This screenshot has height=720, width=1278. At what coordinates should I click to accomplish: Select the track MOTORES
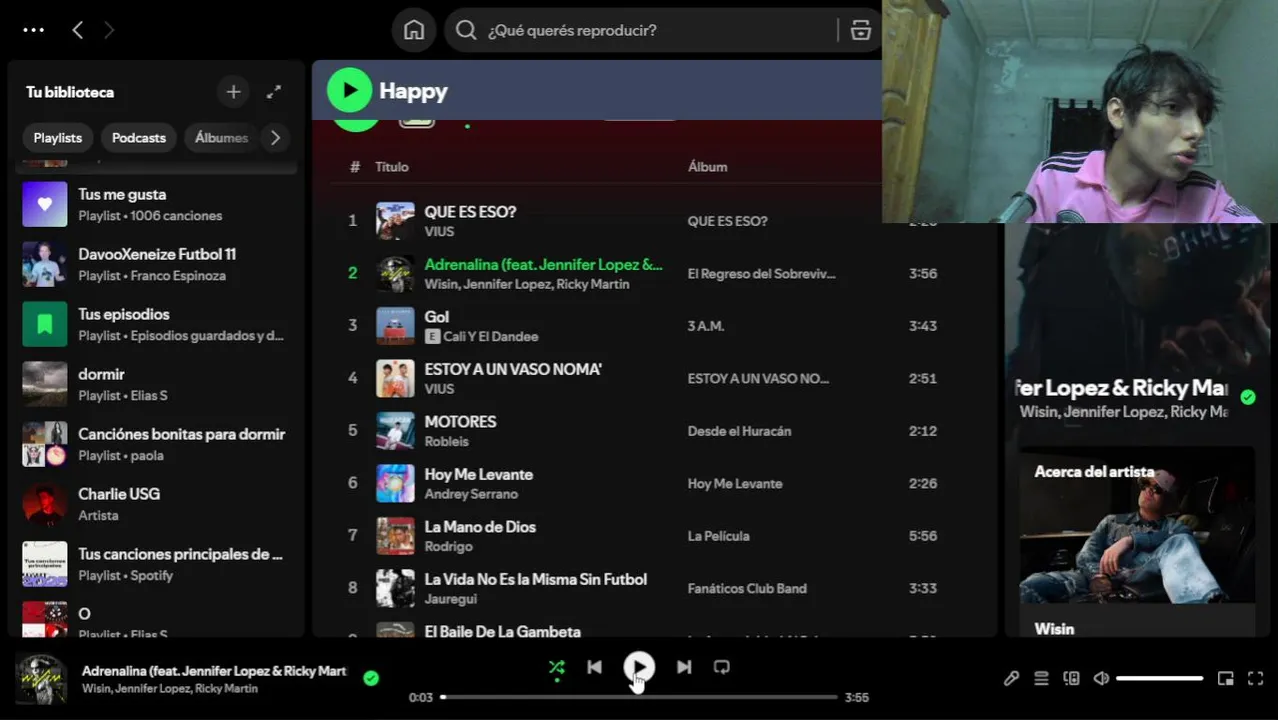460,422
